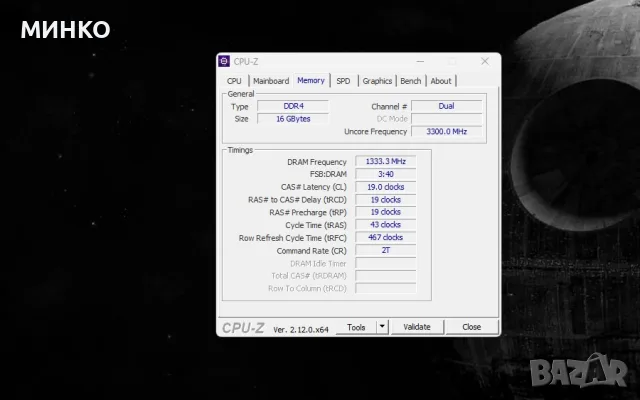Minimize the CPU-Z window
640x400 pixels.
tap(420, 61)
